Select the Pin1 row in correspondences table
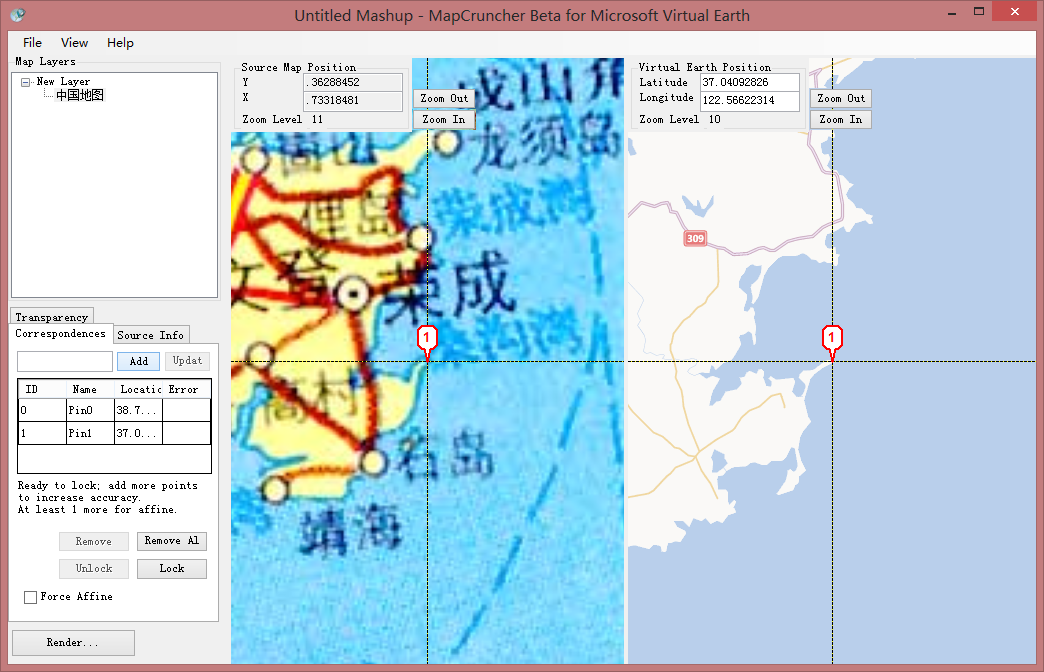Screen dimensions: 1044x672 coord(115,434)
